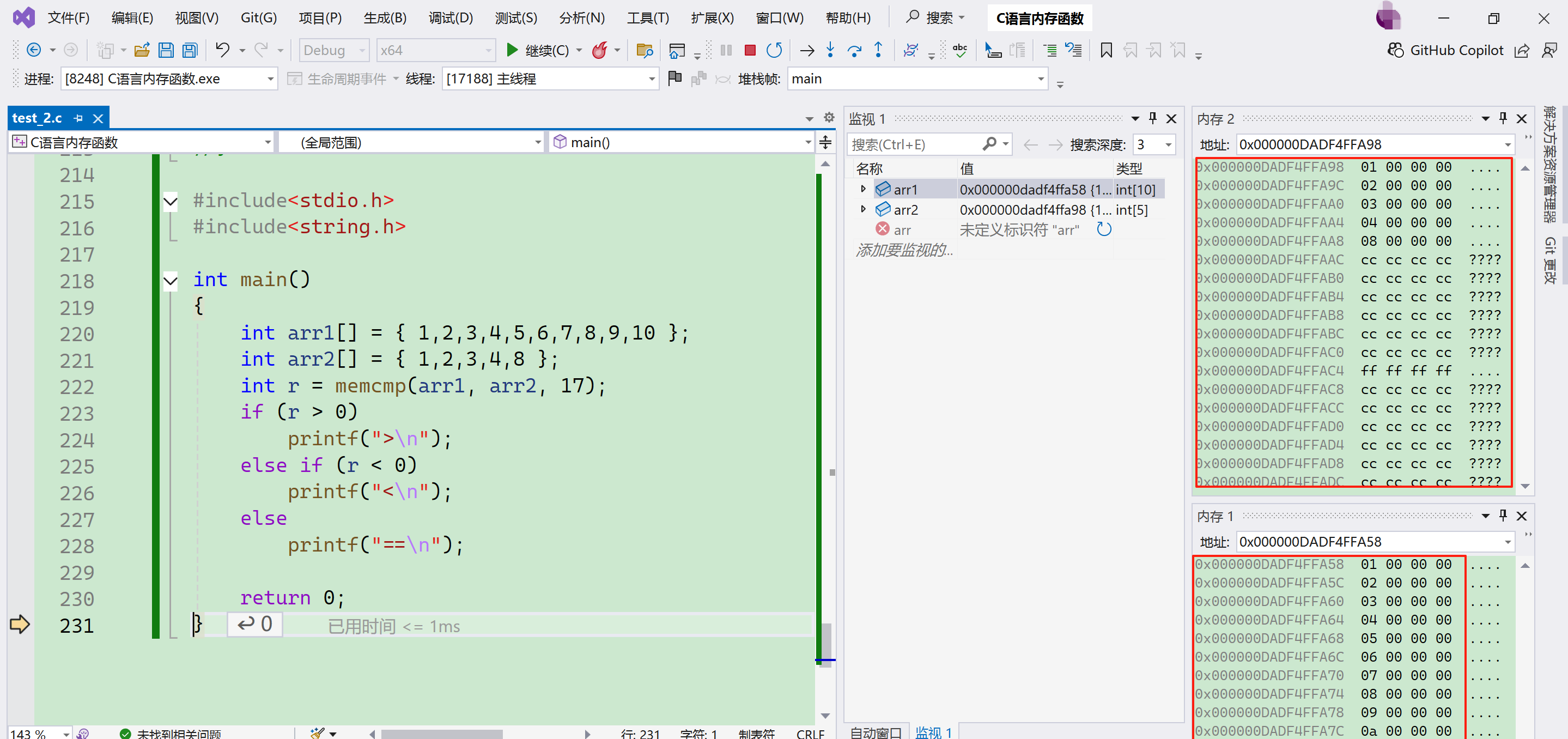Click the Hot Reload flame icon

coord(599,51)
